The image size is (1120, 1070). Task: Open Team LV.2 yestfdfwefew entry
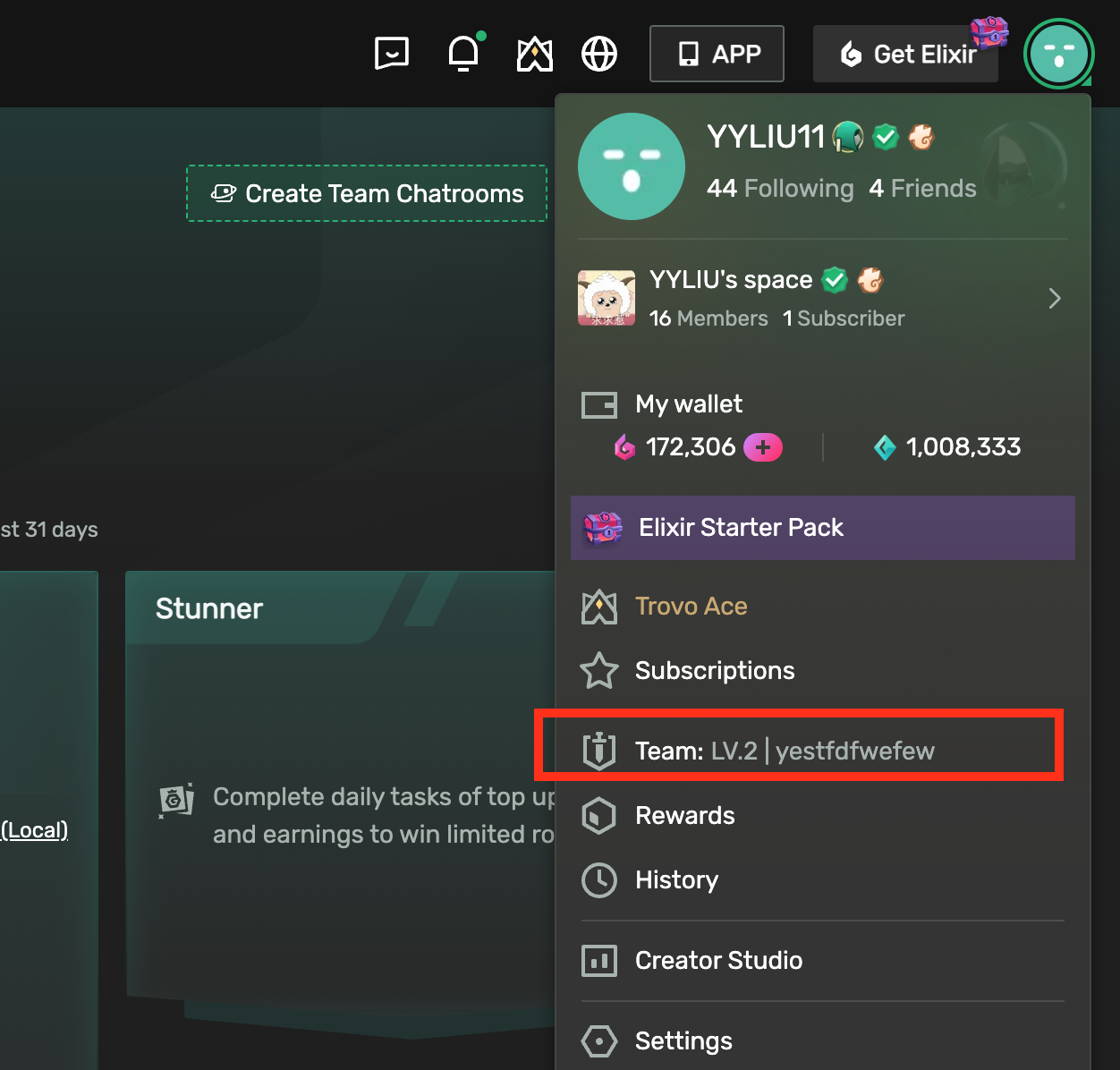(x=784, y=751)
